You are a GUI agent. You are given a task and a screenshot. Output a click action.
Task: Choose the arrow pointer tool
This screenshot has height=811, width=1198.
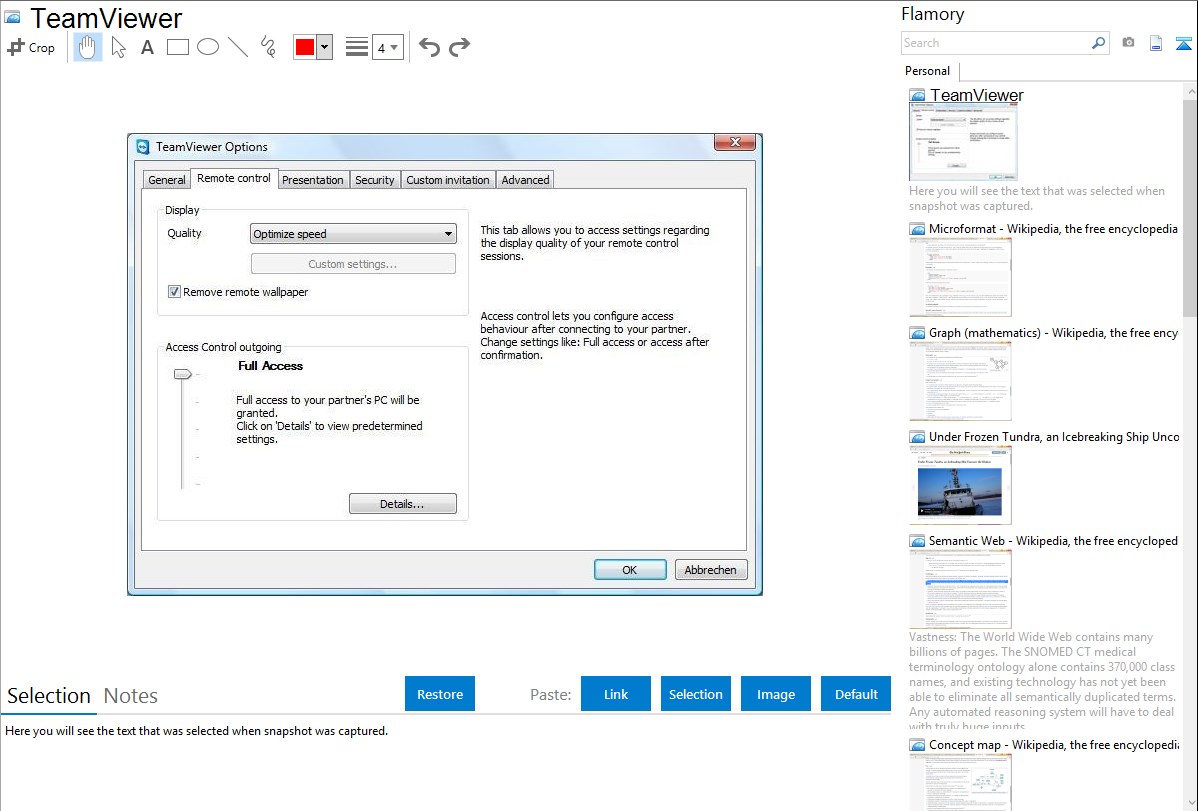pos(118,47)
